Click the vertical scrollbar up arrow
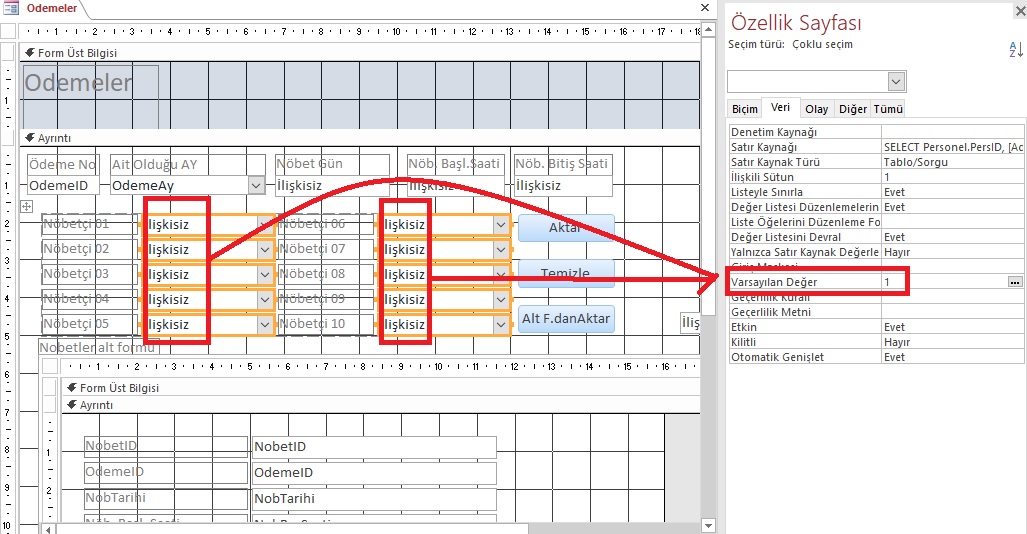 [708, 28]
